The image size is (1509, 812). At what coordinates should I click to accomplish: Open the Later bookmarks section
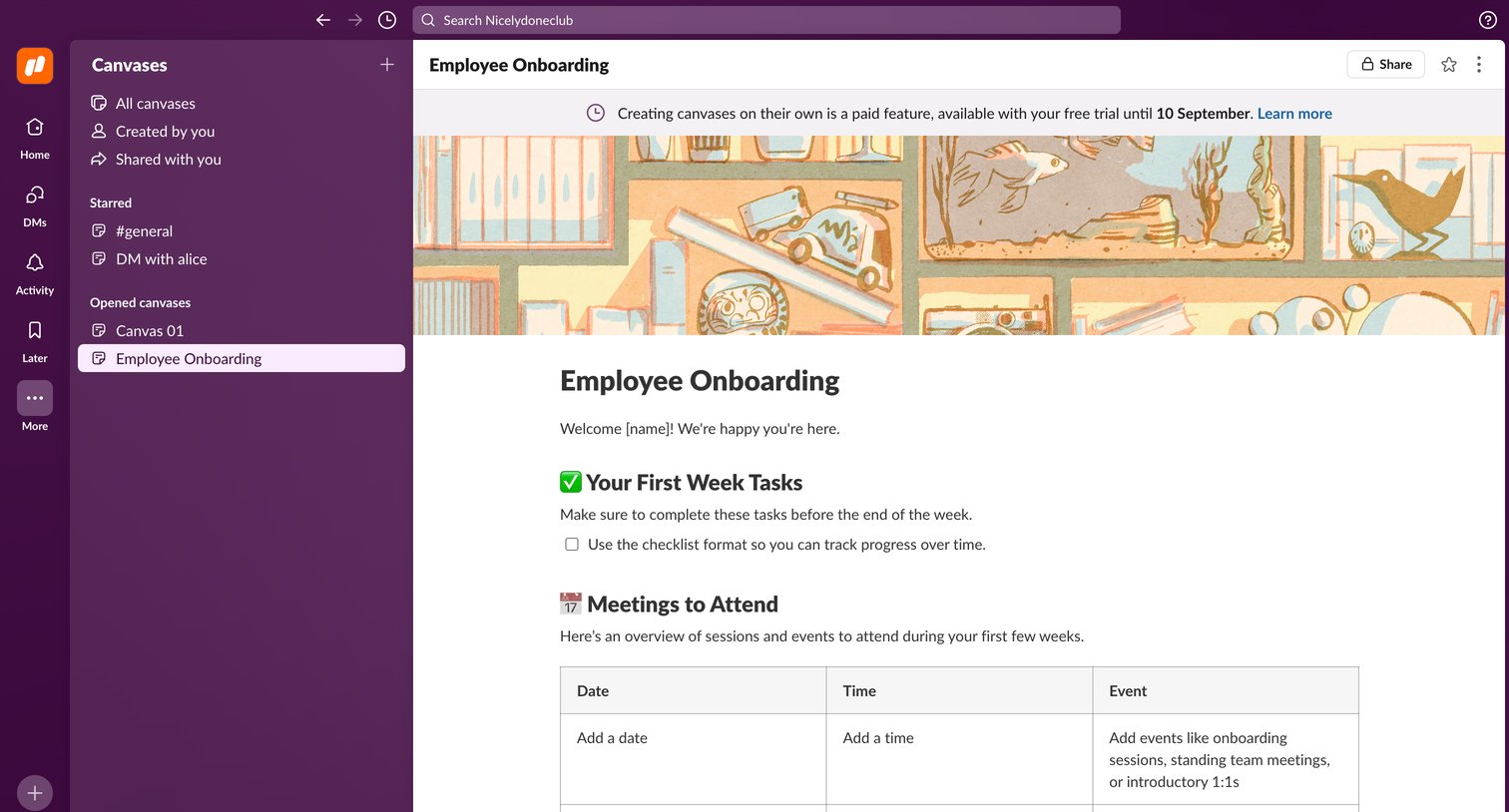tap(35, 341)
